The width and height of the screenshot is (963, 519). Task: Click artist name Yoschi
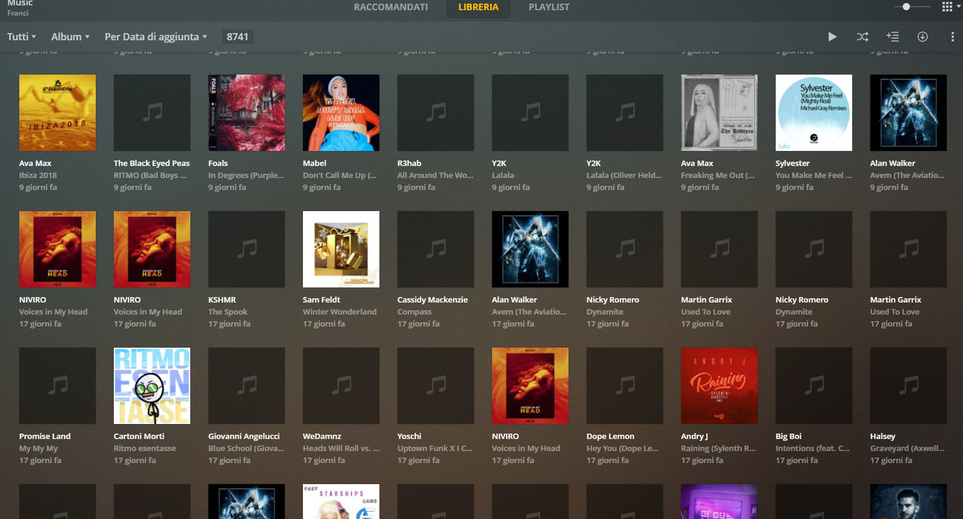[x=409, y=436]
